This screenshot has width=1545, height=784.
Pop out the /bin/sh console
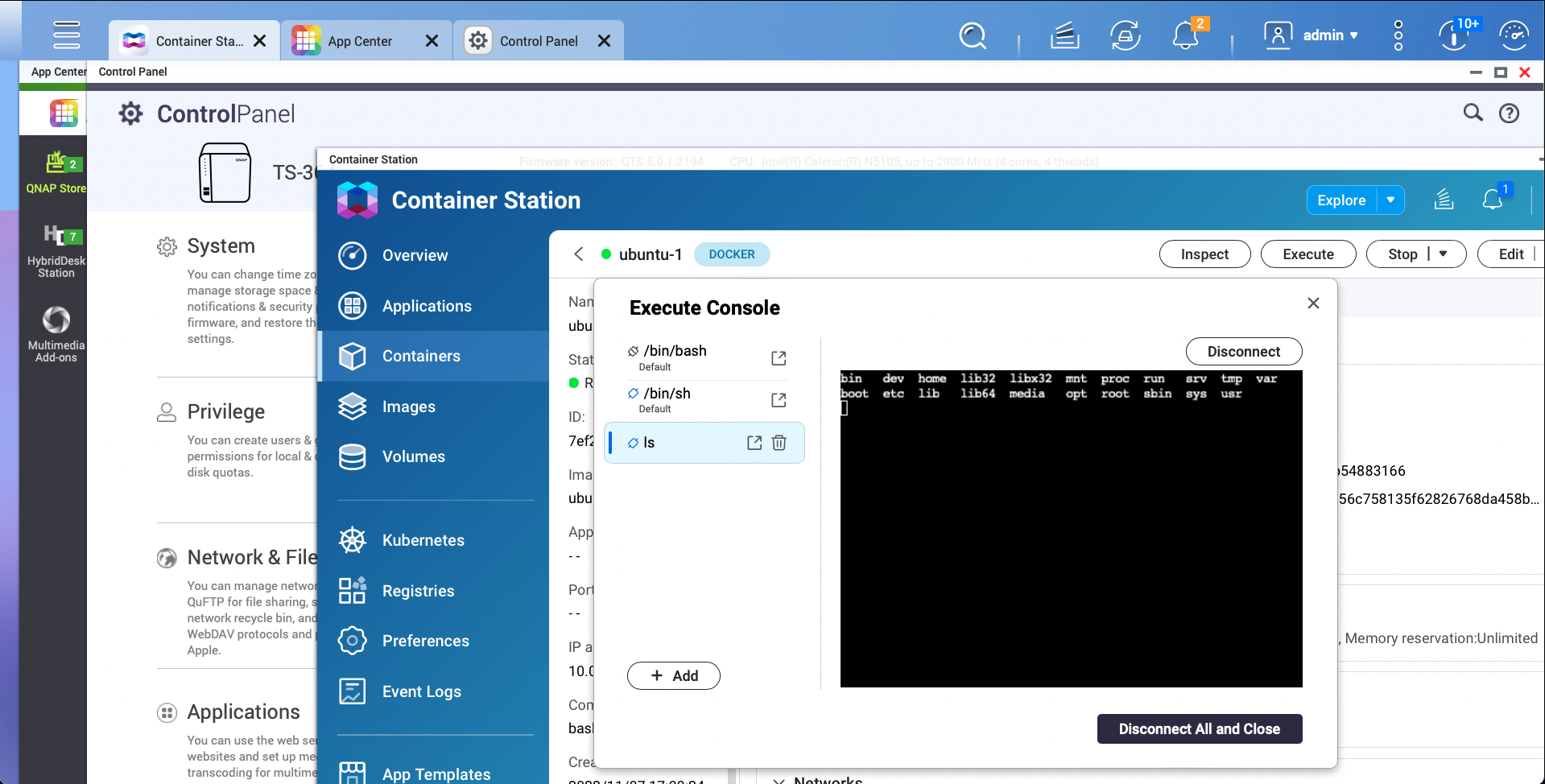click(x=778, y=400)
